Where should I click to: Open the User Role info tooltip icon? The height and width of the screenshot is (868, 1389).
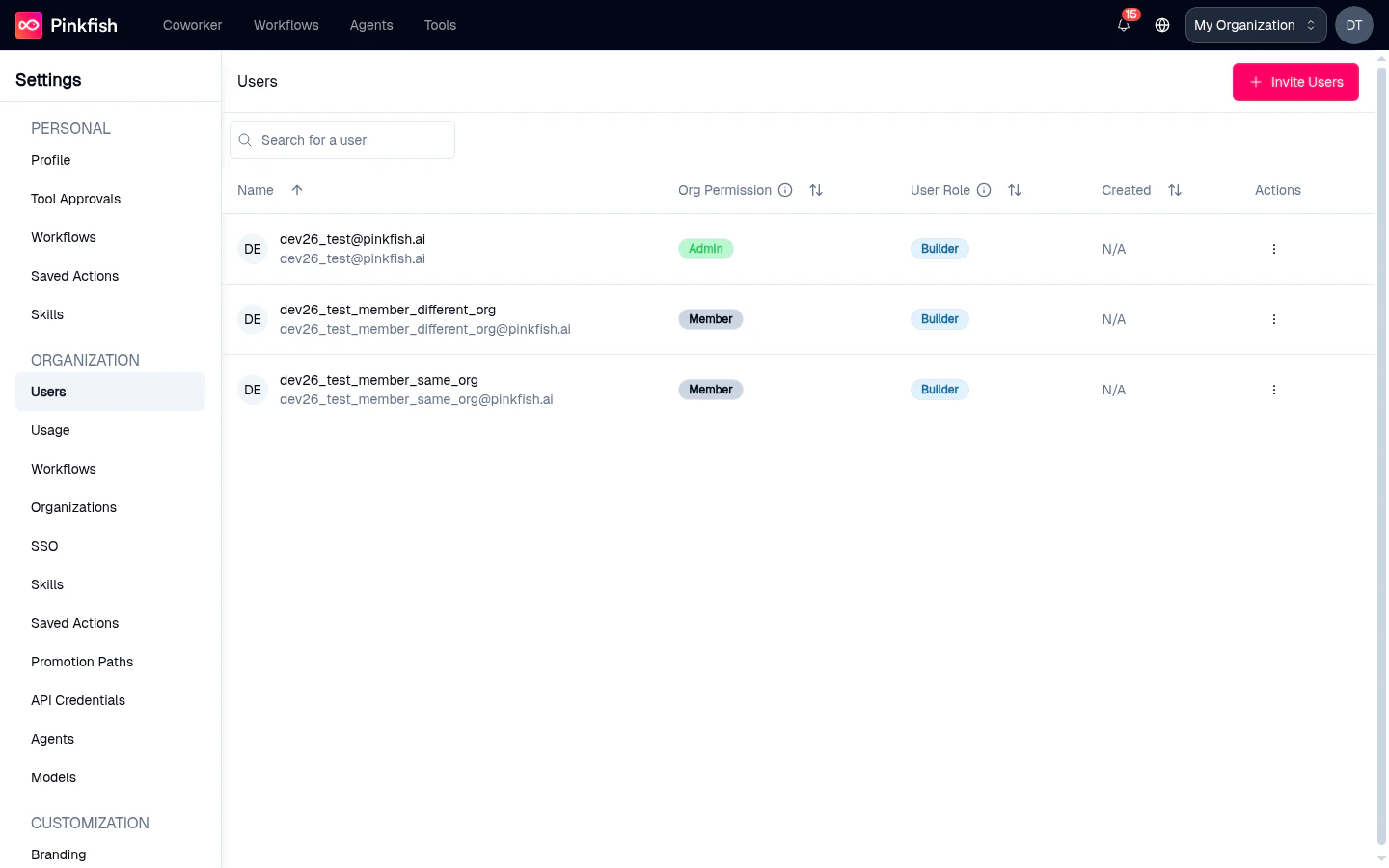pos(983,190)
